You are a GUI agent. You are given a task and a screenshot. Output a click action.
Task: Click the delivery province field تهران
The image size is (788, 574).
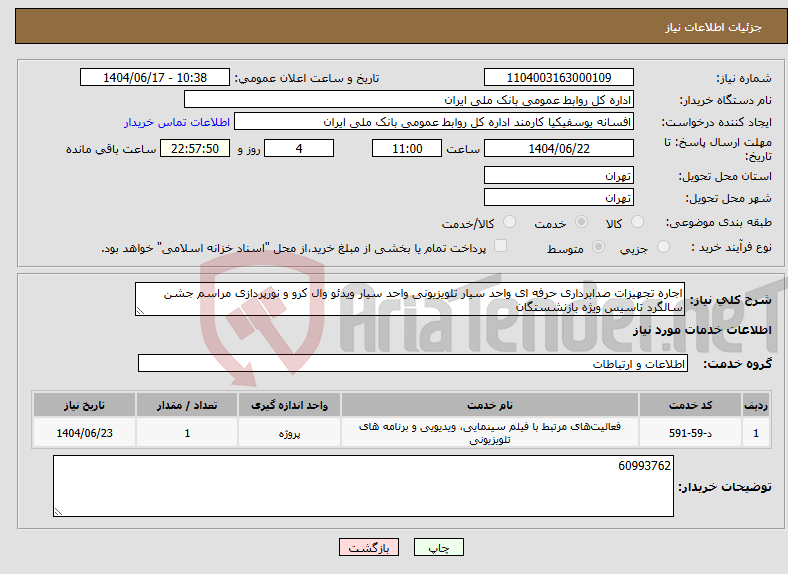click(559, 175)
